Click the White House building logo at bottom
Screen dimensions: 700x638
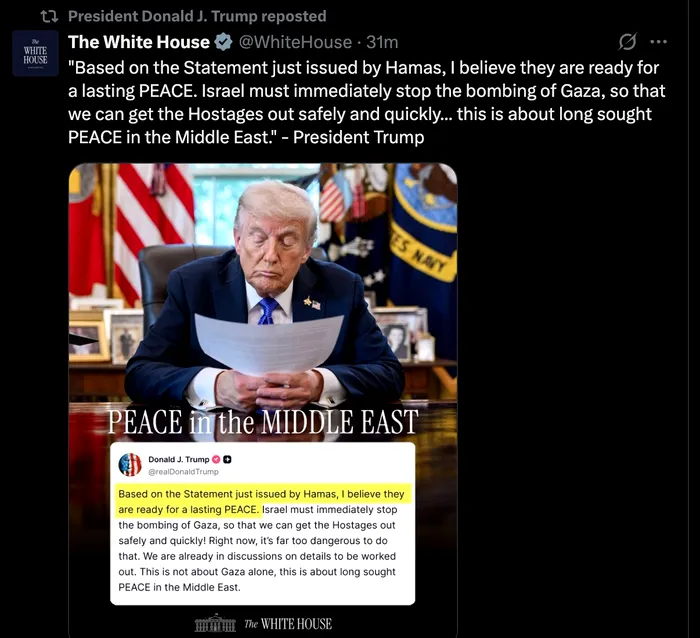click(215, 623)
